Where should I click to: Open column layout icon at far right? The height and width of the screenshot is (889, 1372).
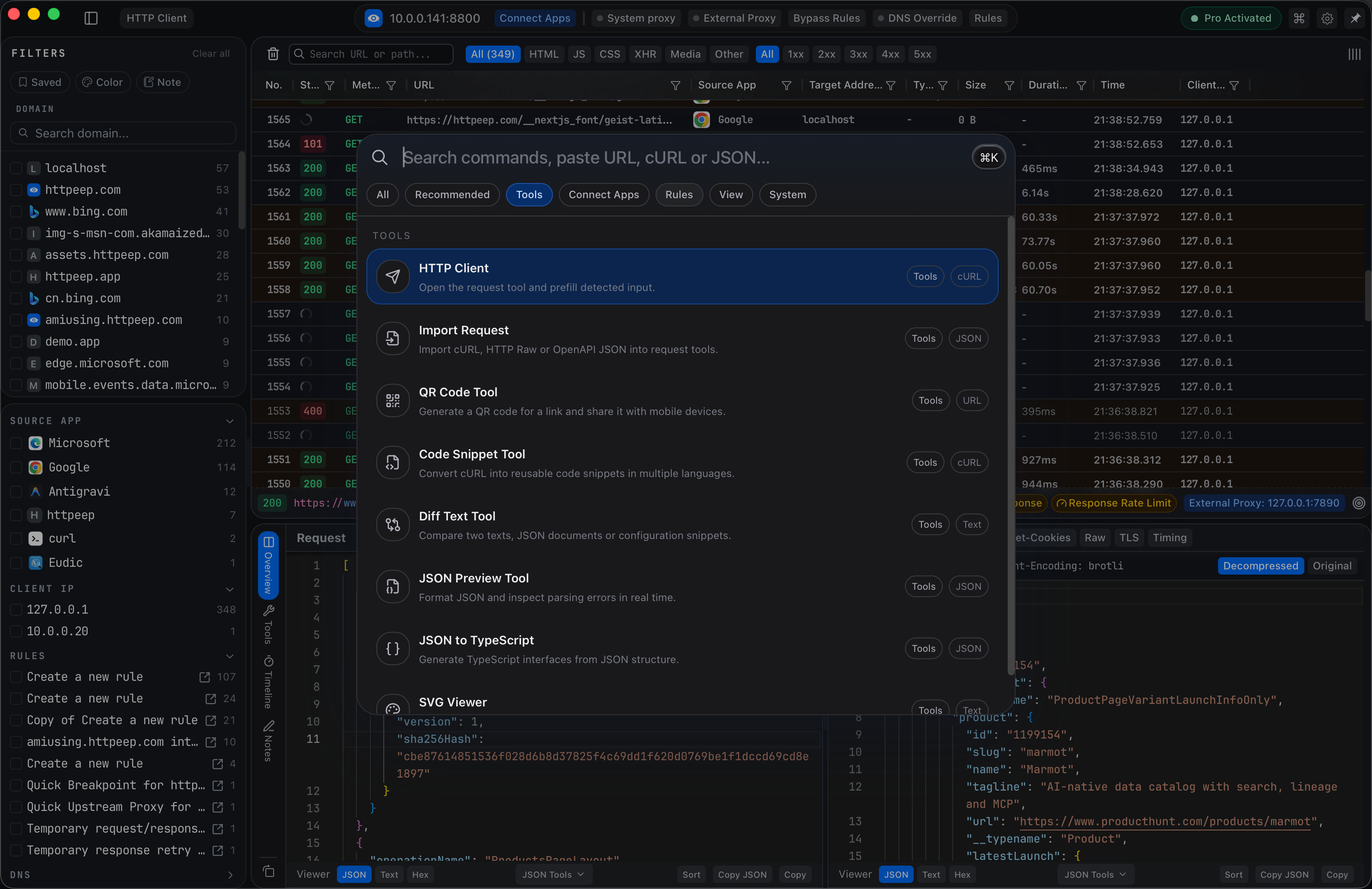pyautogui.click(x=1355, y=54)
